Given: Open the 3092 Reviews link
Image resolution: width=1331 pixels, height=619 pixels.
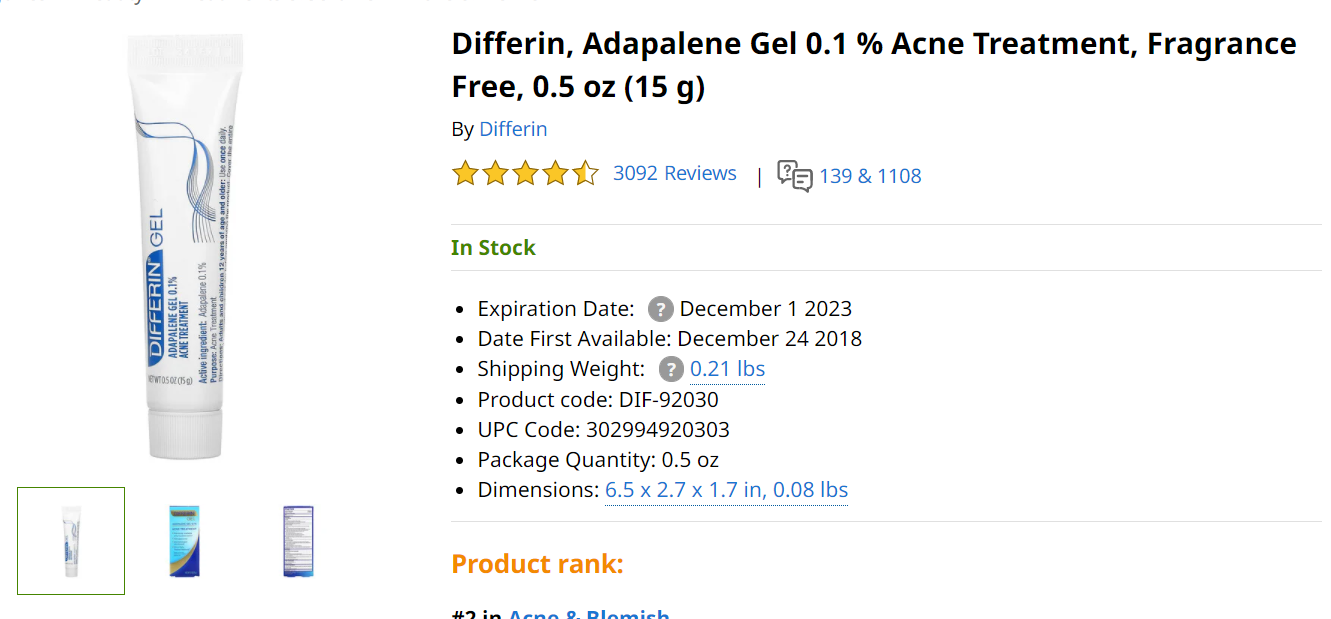Looking at the screenshot, I should pos(675,173).
